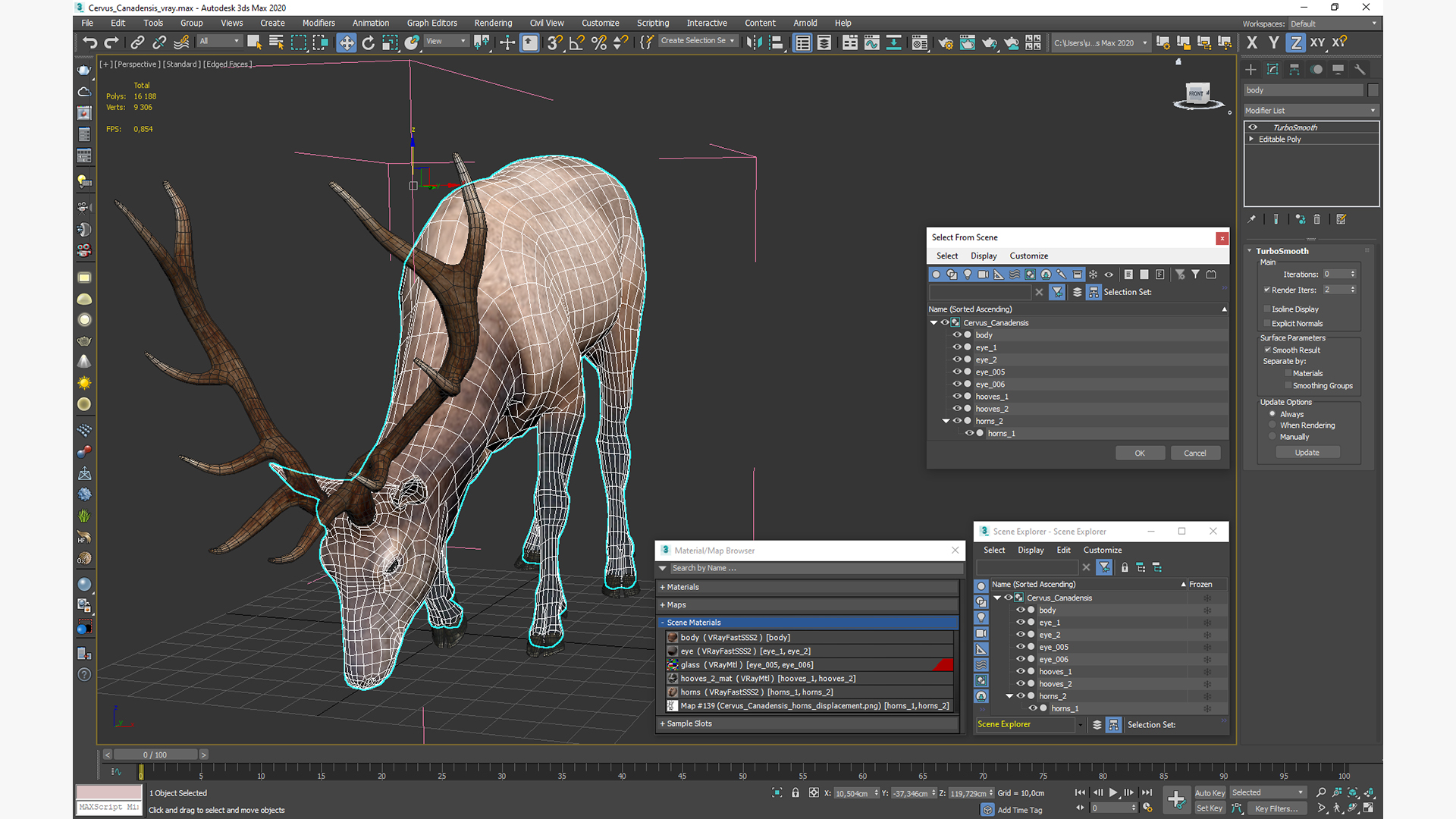Screen dimensions: 1456x819
Task: Restrict transform to XY plane
Action: tap(1318, 42)
